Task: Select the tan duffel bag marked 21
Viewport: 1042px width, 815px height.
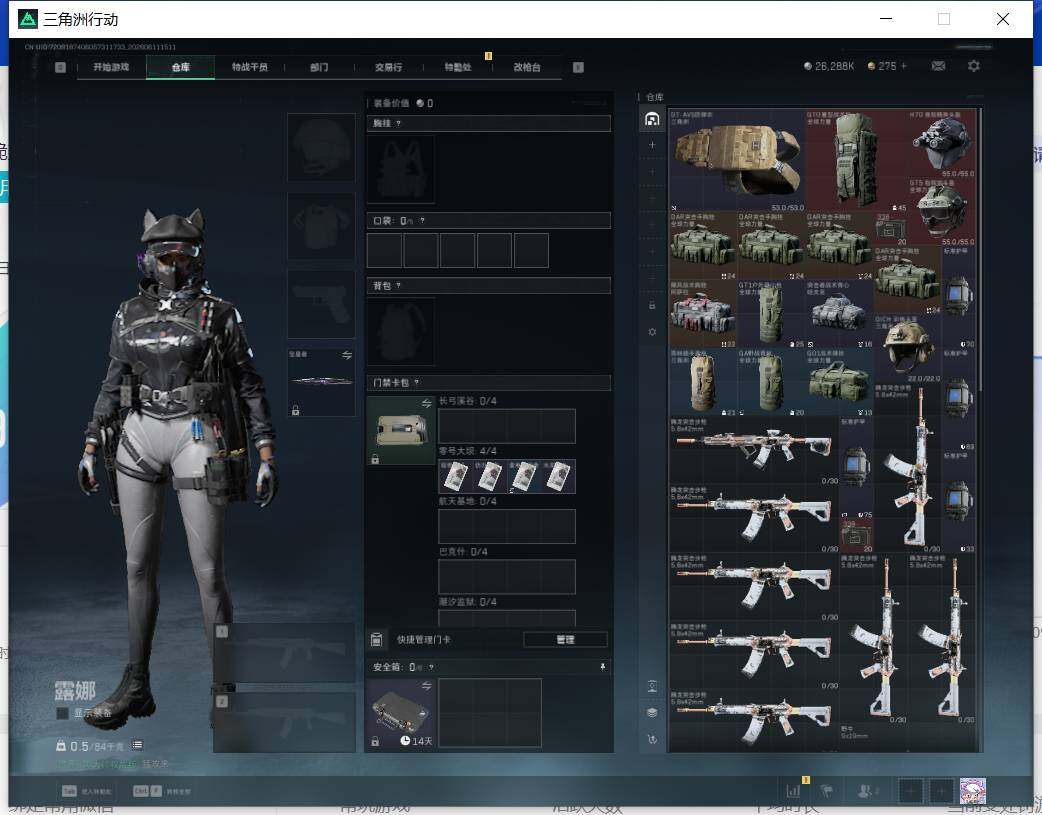Action: [703, 382]
